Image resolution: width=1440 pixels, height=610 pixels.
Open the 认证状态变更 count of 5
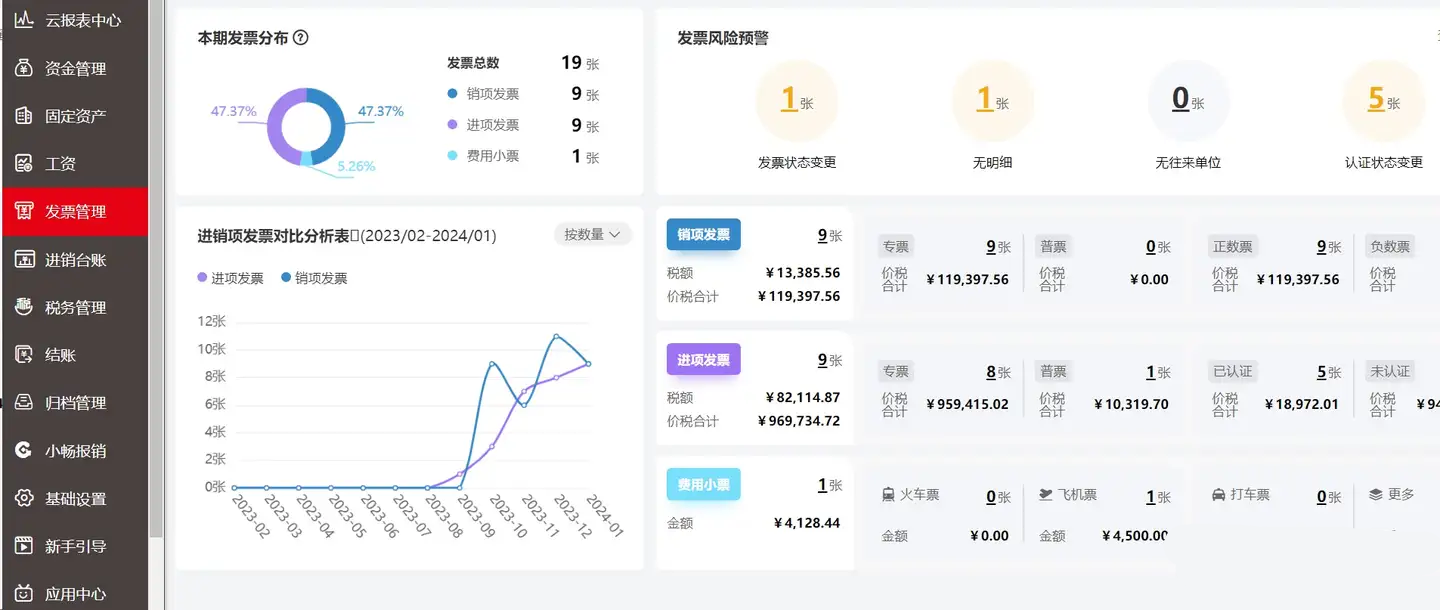point(1376,99)
